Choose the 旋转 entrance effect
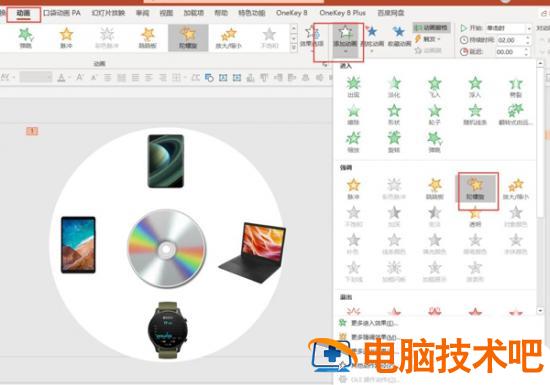Screen dimensions: 550x385 tap(394, 142)
